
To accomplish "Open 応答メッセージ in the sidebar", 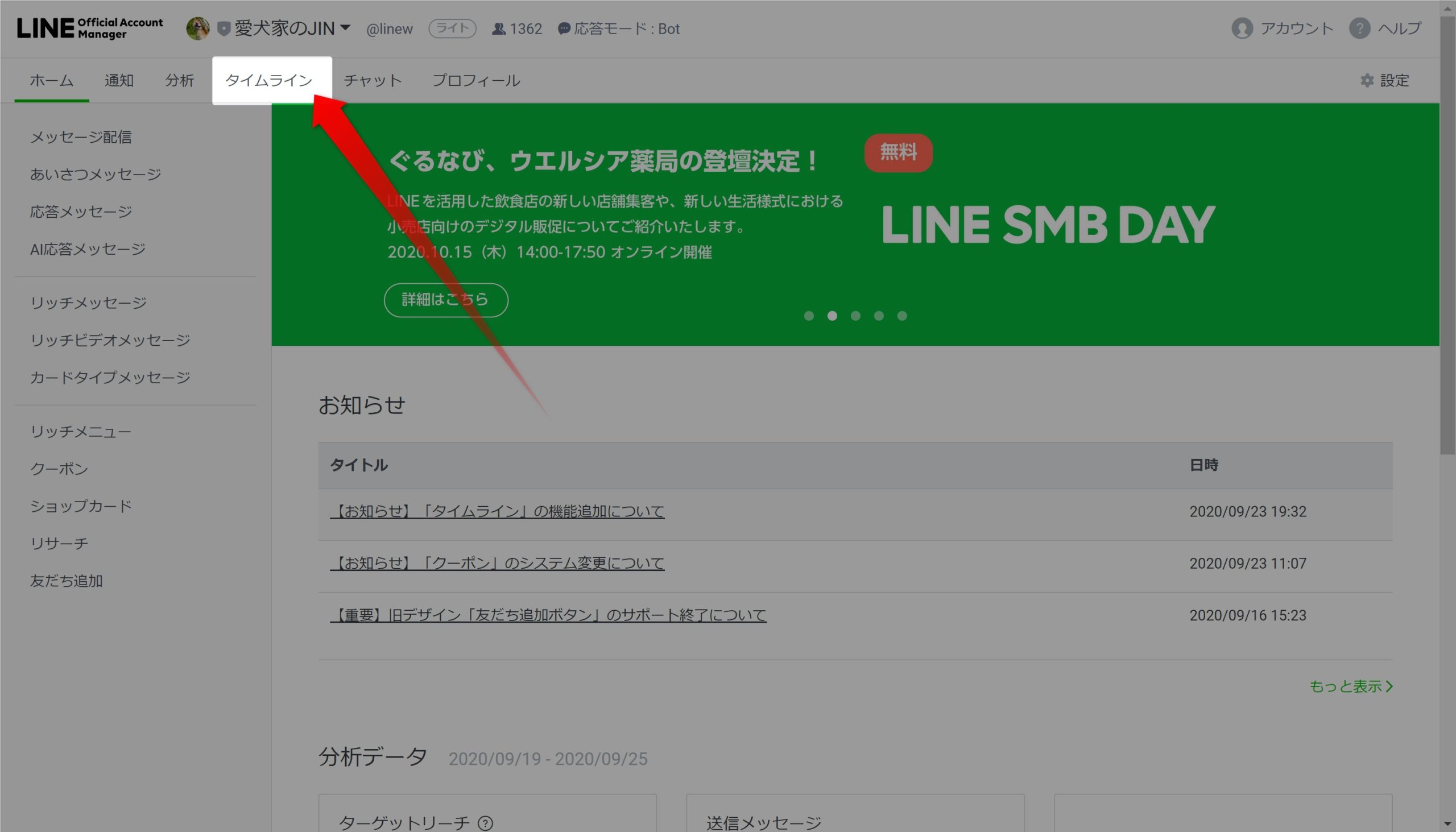I will (81, 212).
